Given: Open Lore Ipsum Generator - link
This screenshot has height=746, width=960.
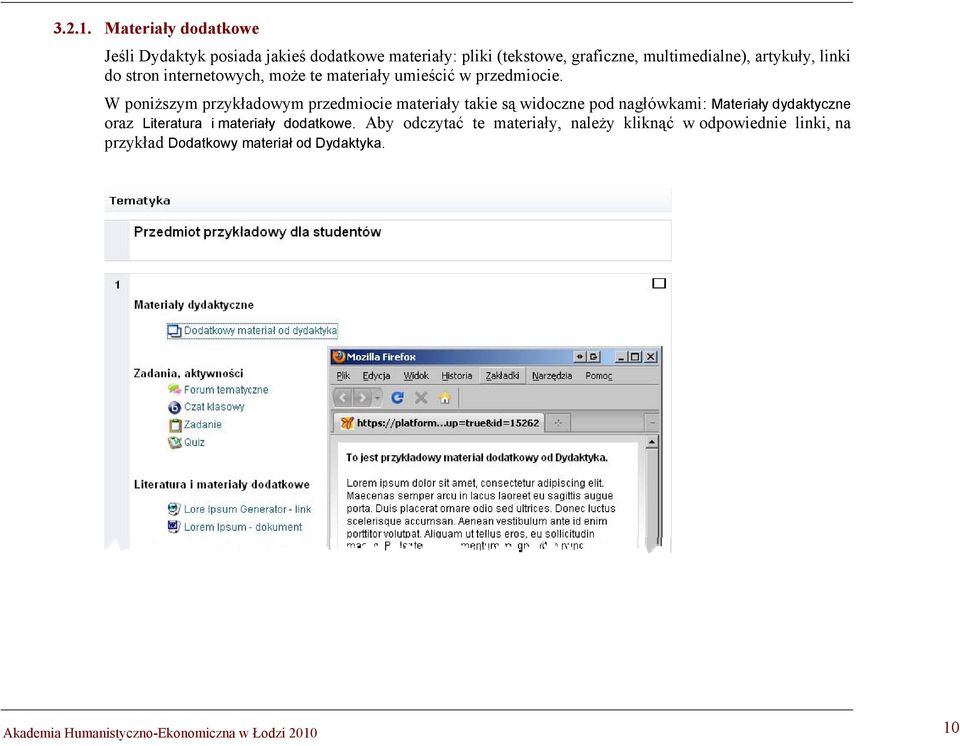Looking at the screenshot, I should (247, 509).
